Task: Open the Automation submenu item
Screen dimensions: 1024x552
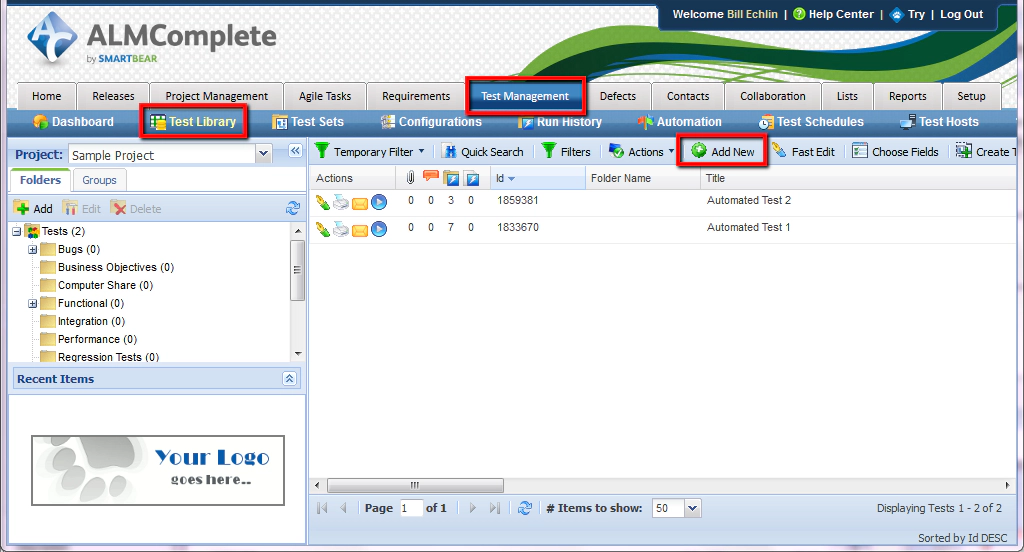Action: point(680,122)
